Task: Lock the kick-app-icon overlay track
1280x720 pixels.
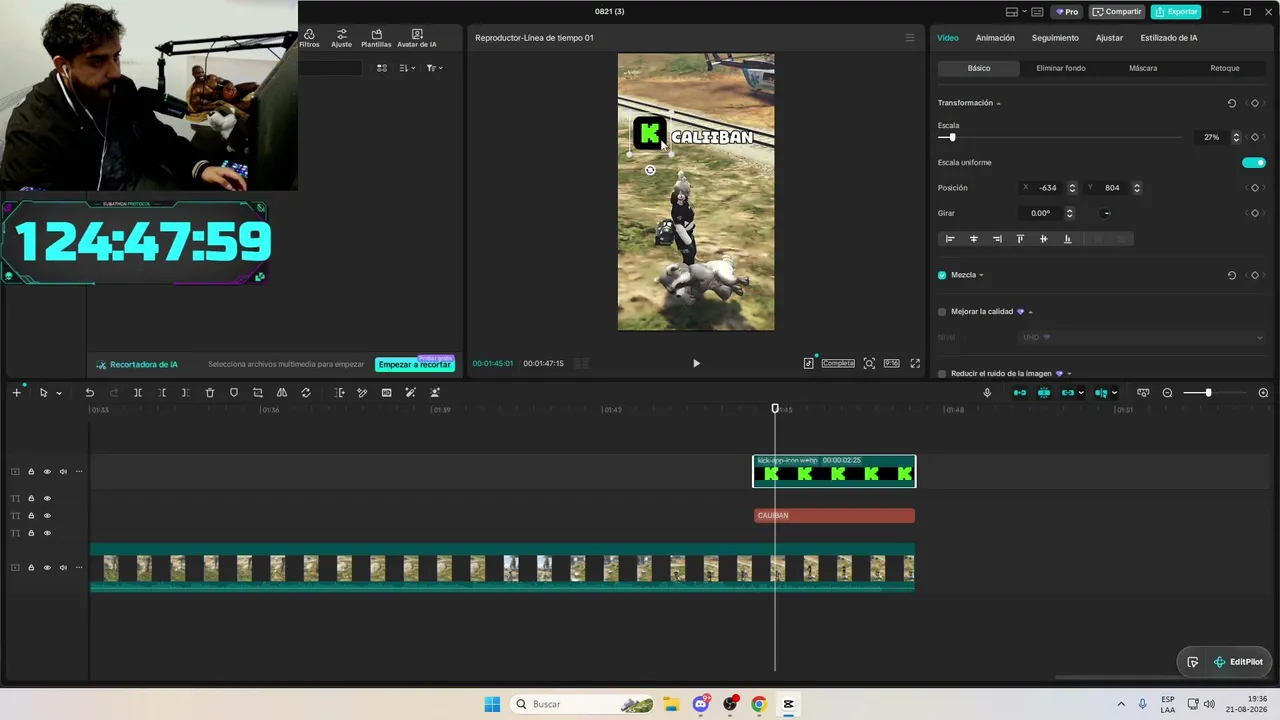Action: 31,472
